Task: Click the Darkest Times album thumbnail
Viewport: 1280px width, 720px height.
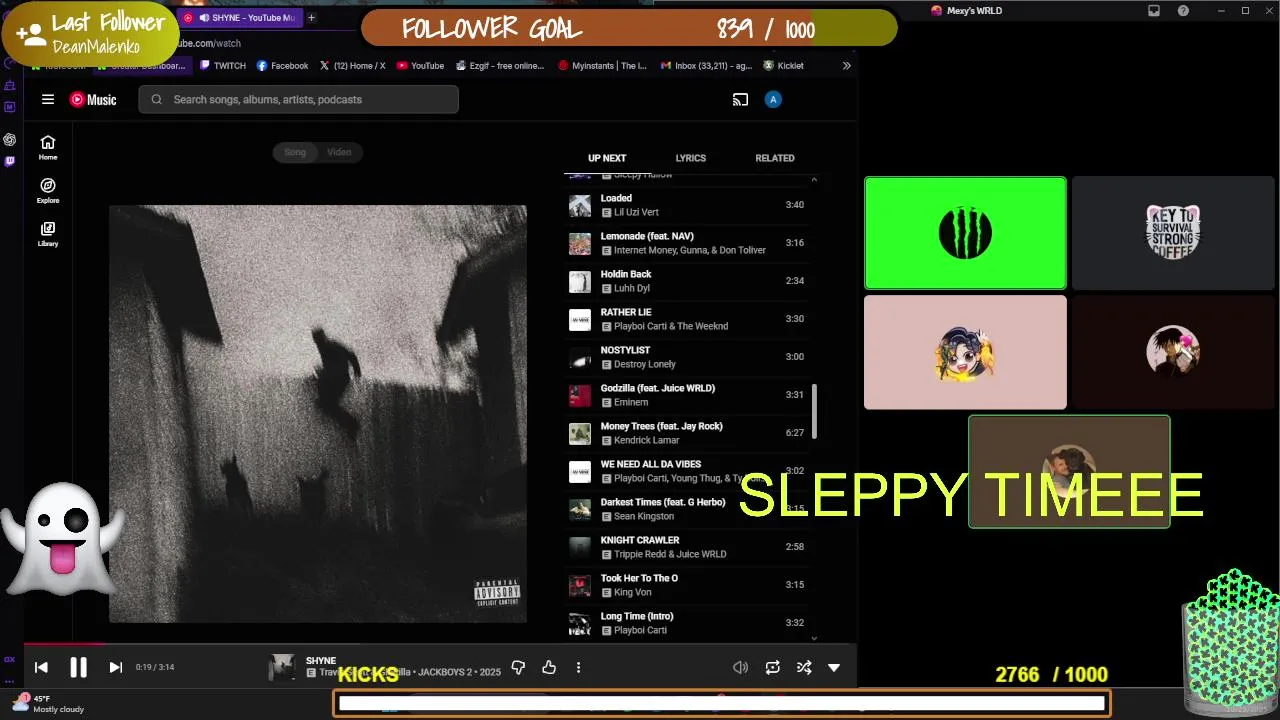Action: coord(580,509)
